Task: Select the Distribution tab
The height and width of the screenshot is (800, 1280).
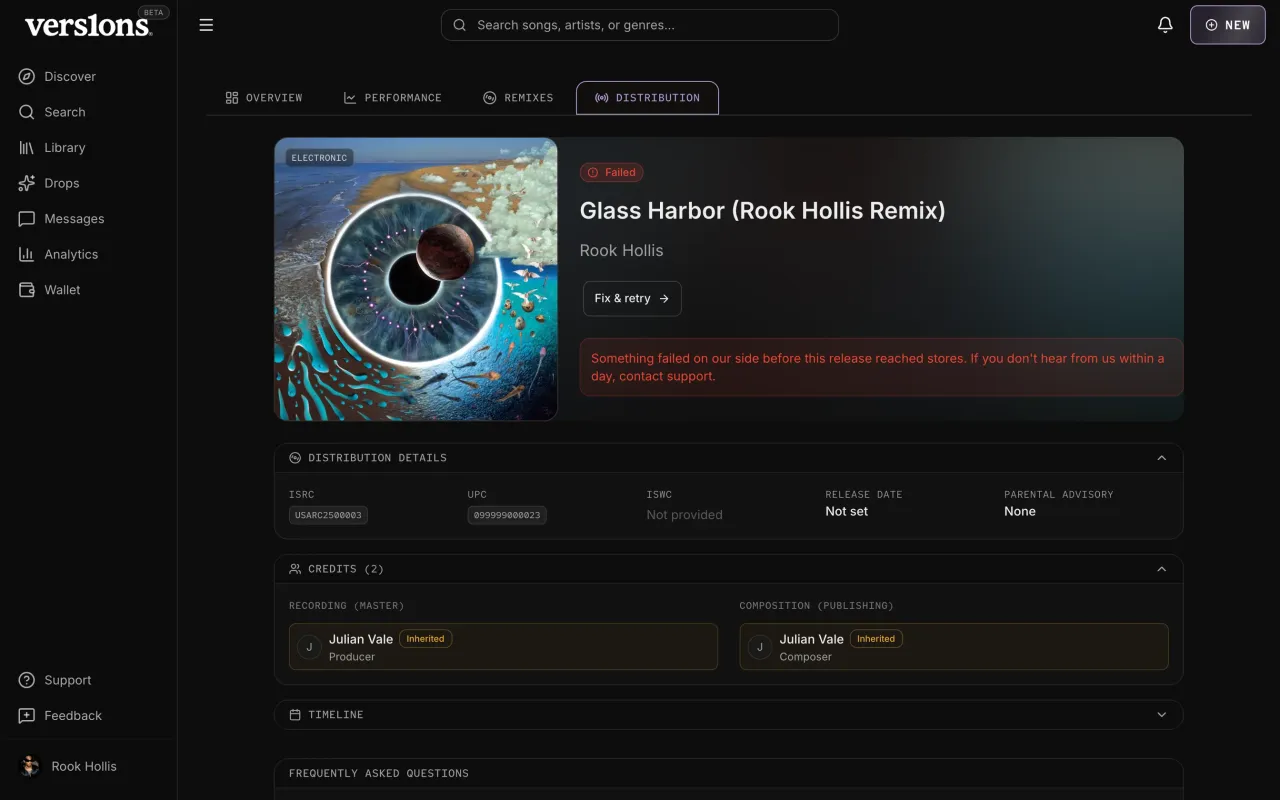Action: (647, 98)
